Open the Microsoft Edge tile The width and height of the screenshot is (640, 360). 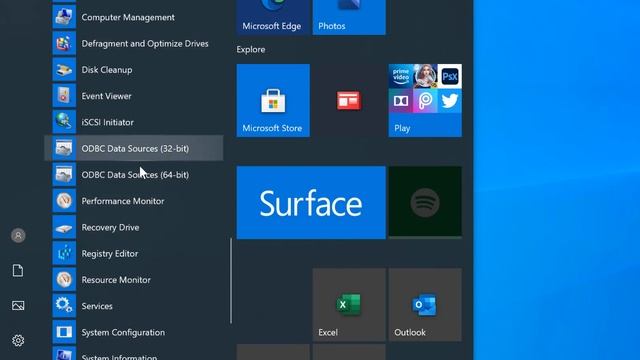(273, 17)
